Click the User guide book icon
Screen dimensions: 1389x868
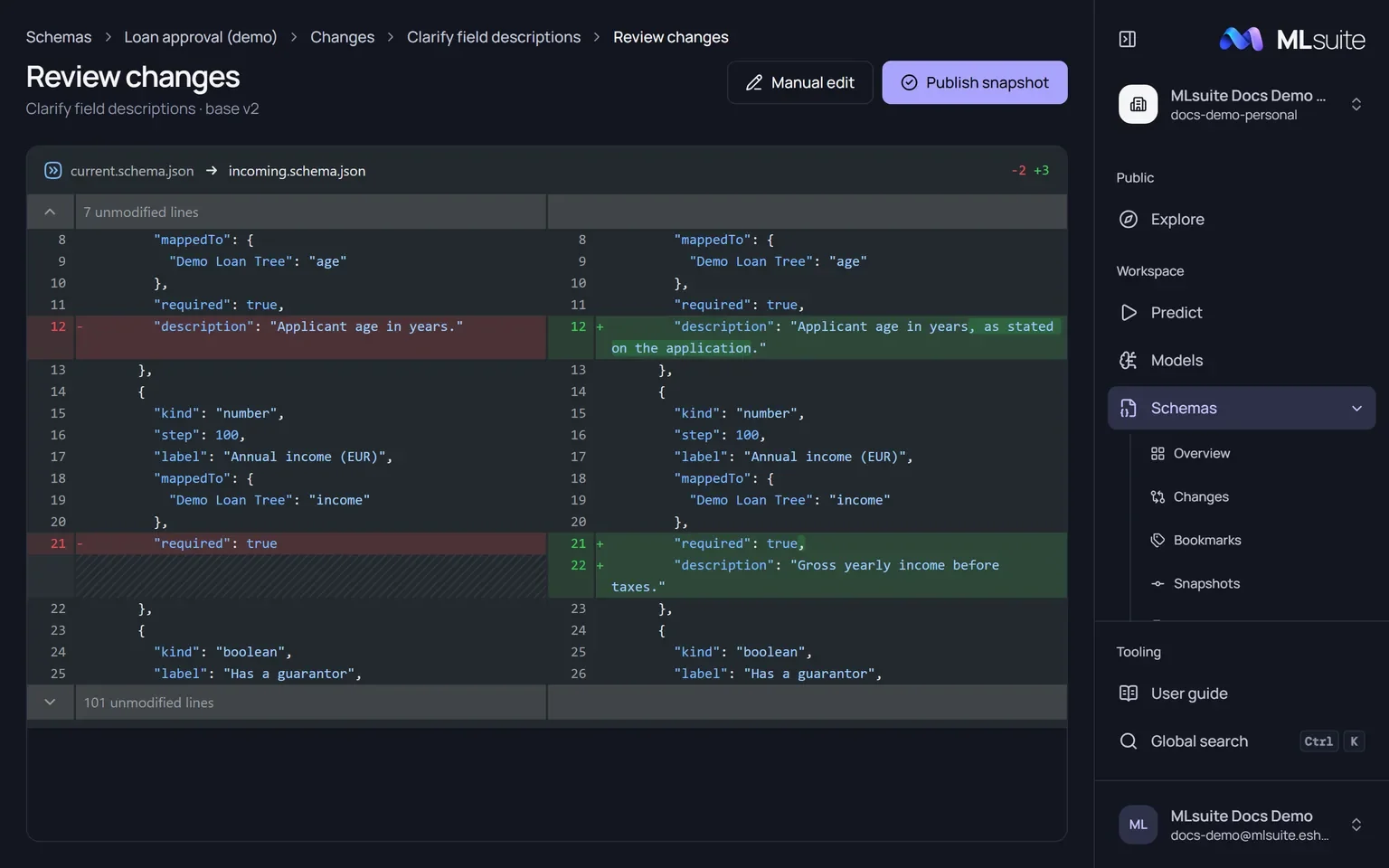click(x=1129, y=693)
